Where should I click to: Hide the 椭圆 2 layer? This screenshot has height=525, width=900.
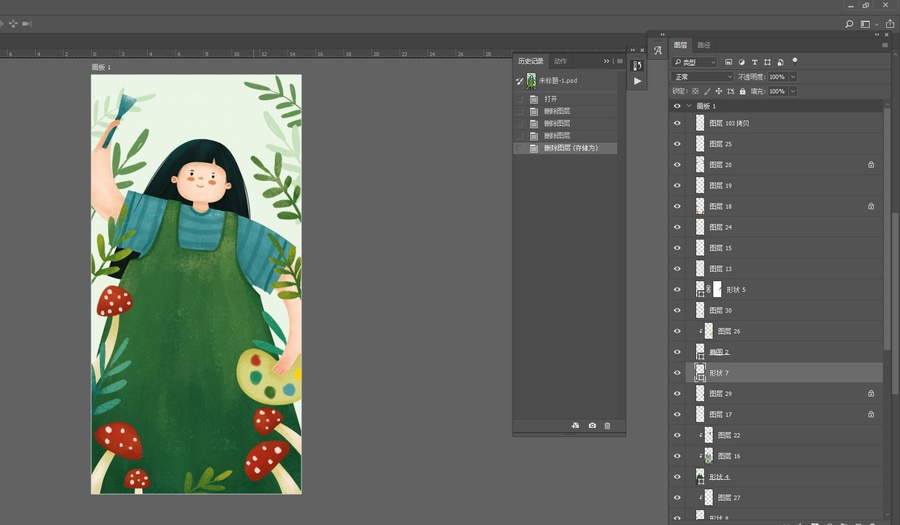[677, 352]
